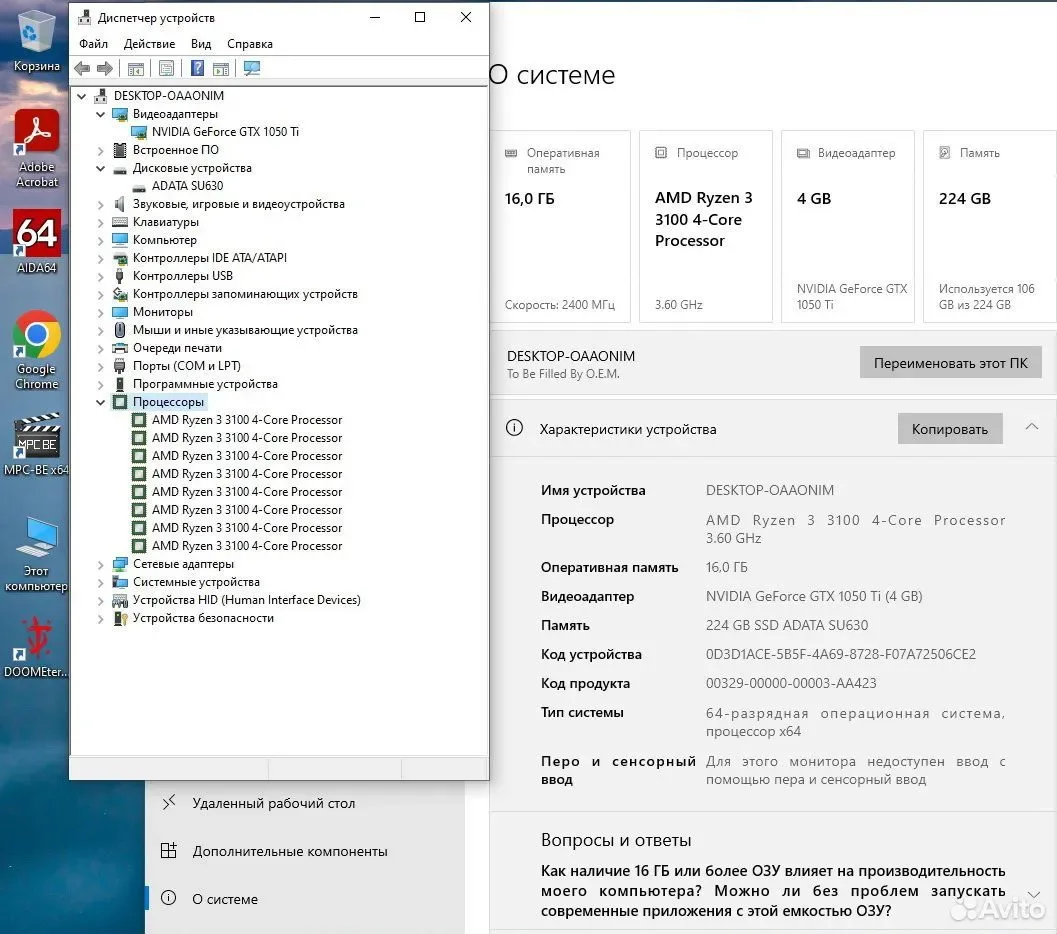The height and width of the screenshot is (934, 1057).
Task: Click the Код продукта 00329-00000-00003-AA423 value
Action: pos(791,683)
